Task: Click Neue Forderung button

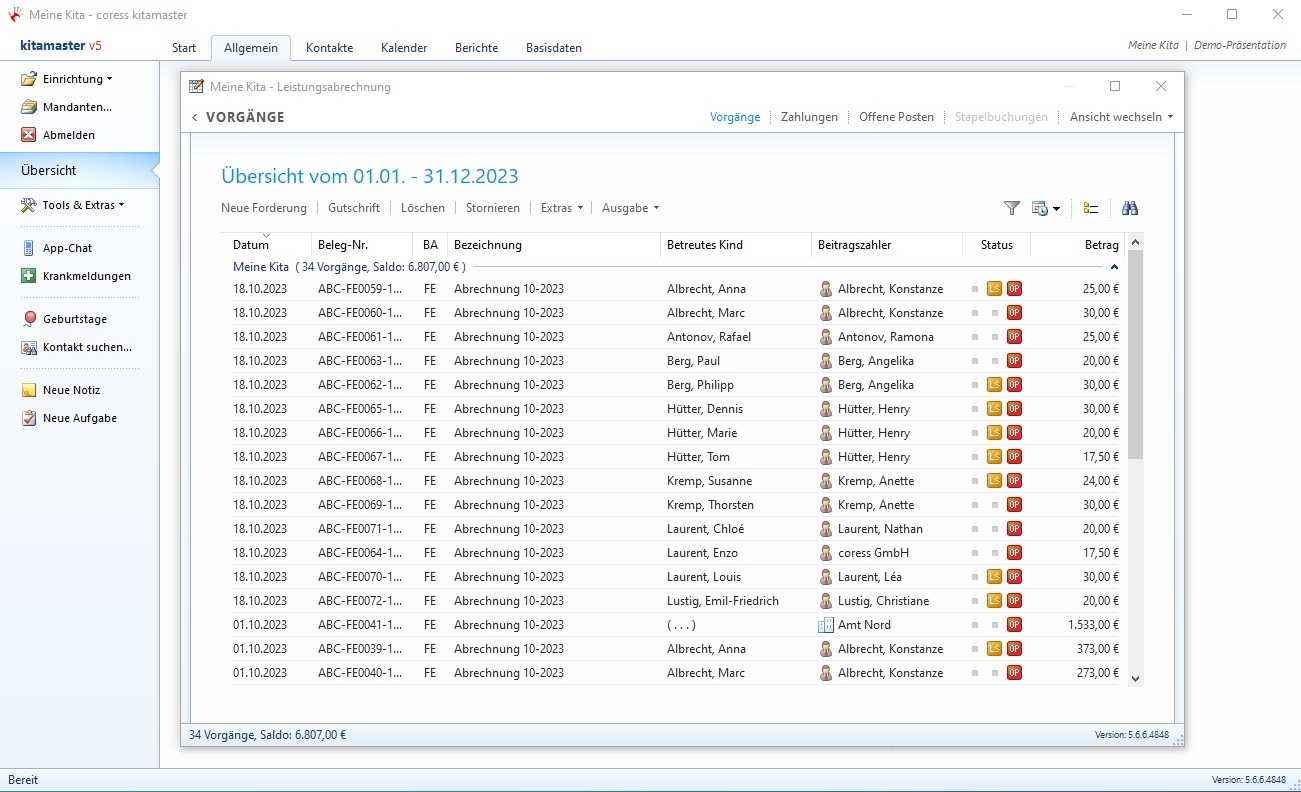Action: click(x=264, y=208)
